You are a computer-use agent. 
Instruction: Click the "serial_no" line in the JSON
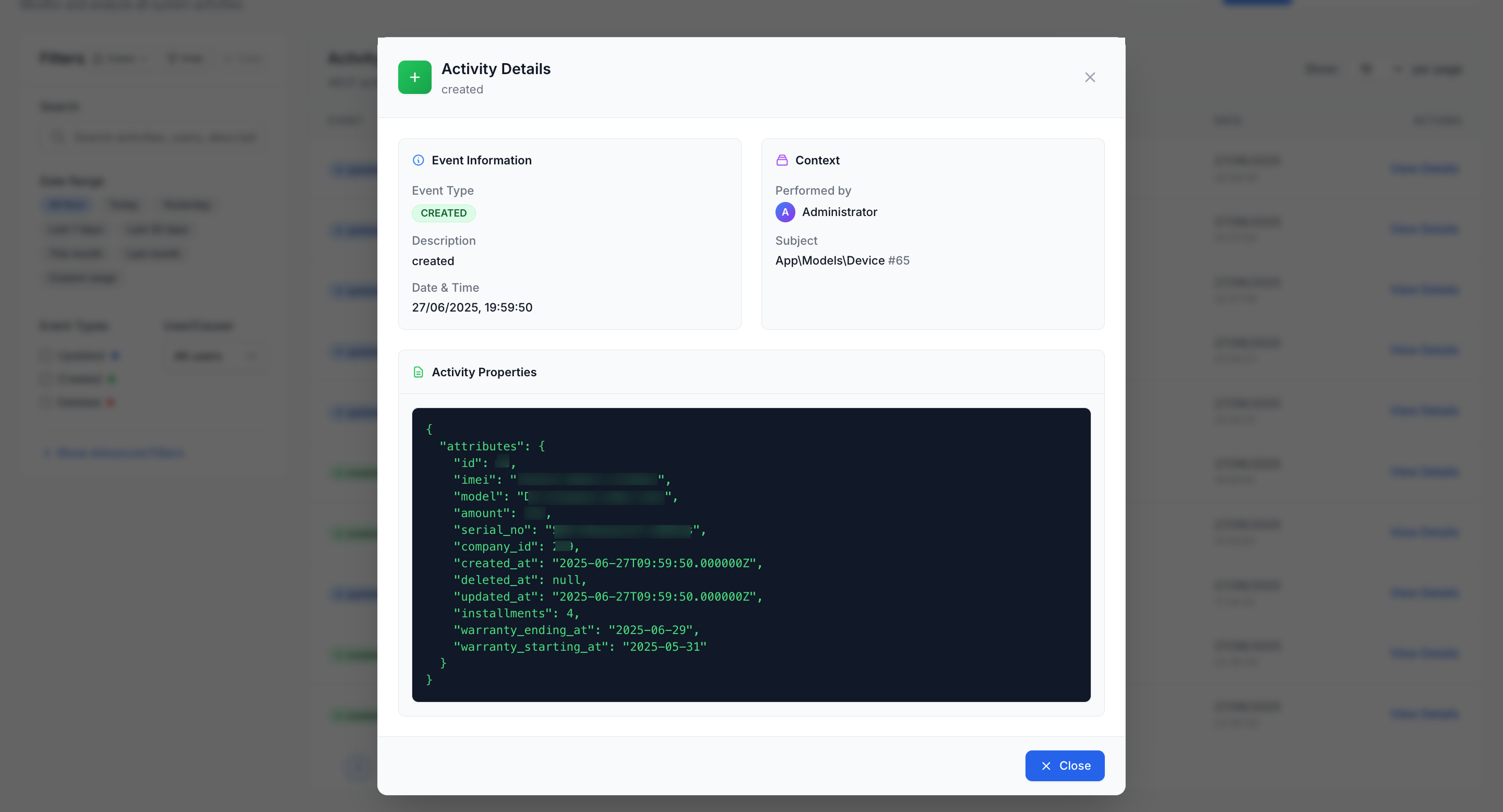580,530
